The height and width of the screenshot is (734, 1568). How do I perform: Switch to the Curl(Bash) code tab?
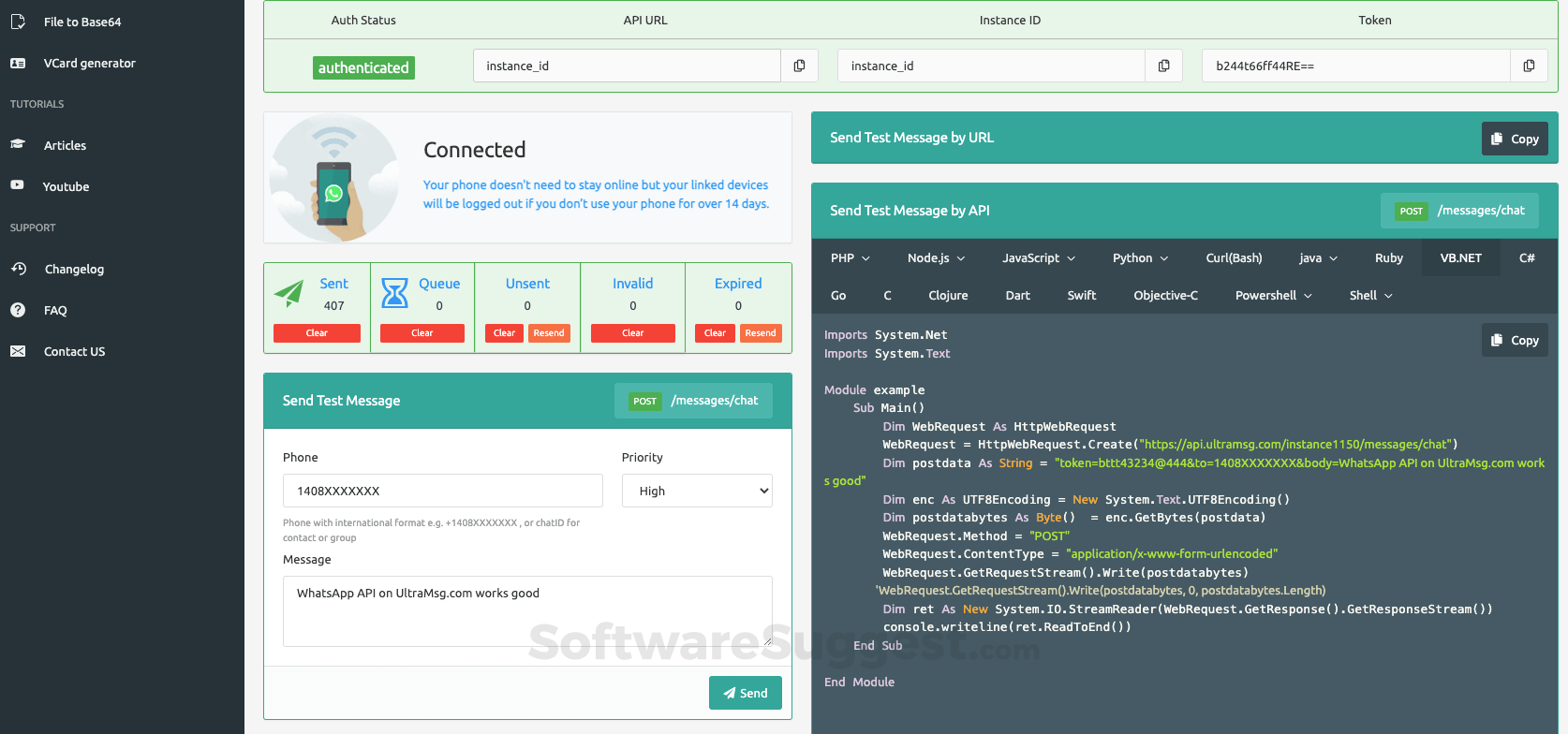point(1234,258)
